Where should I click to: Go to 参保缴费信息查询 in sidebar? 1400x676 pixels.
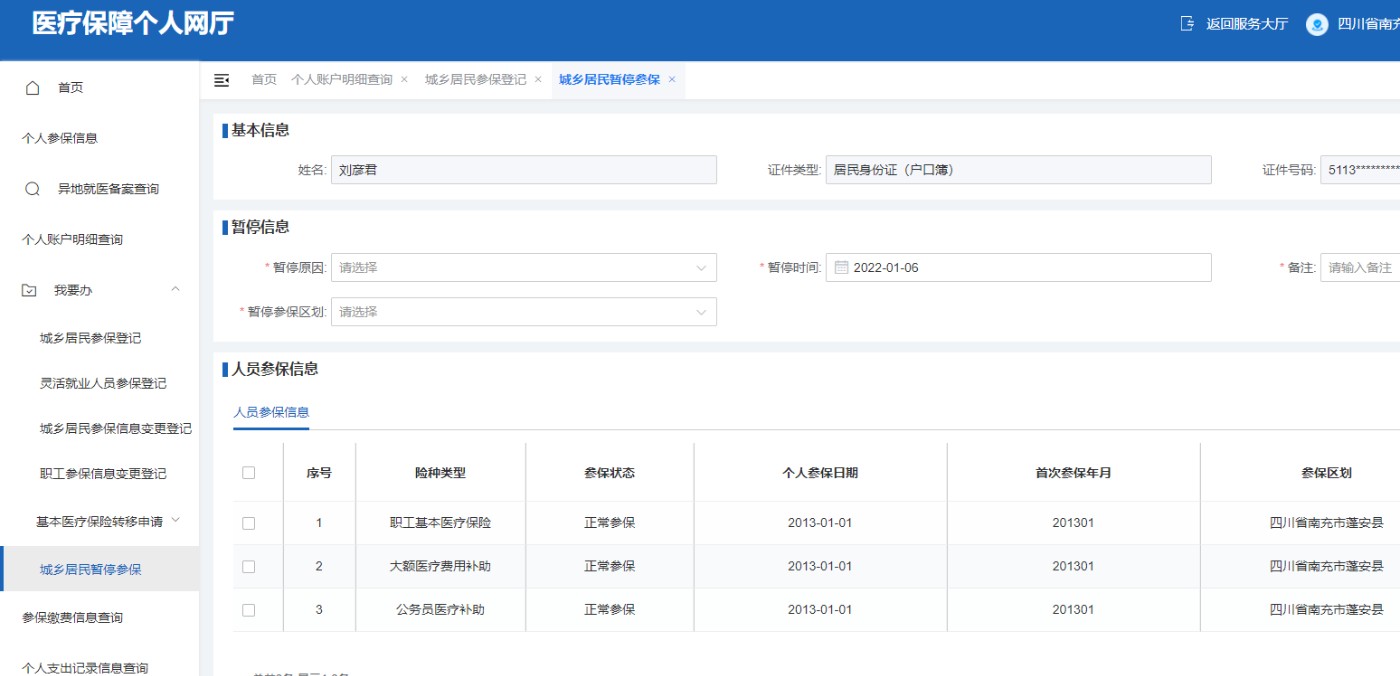point(72,618)
